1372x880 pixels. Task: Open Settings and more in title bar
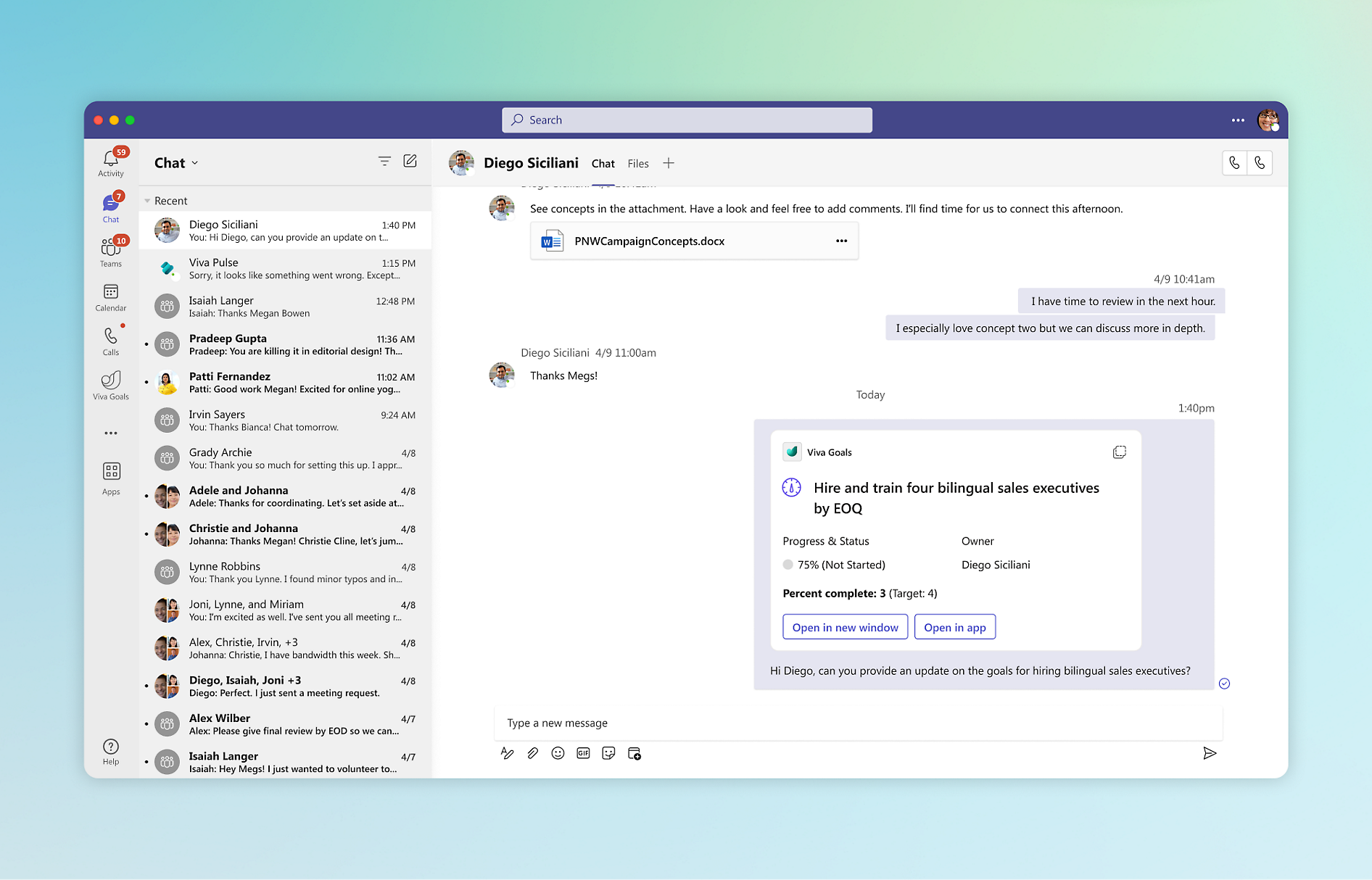tap(1238, 120)
